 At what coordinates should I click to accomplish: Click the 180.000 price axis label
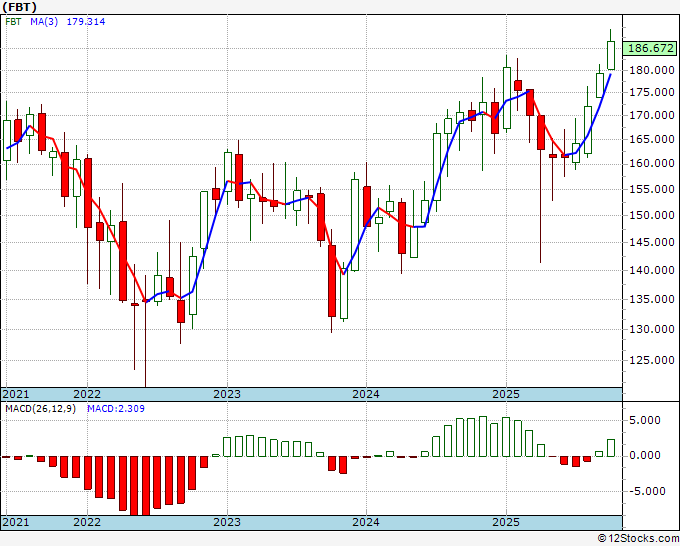[x=652, y=70]
